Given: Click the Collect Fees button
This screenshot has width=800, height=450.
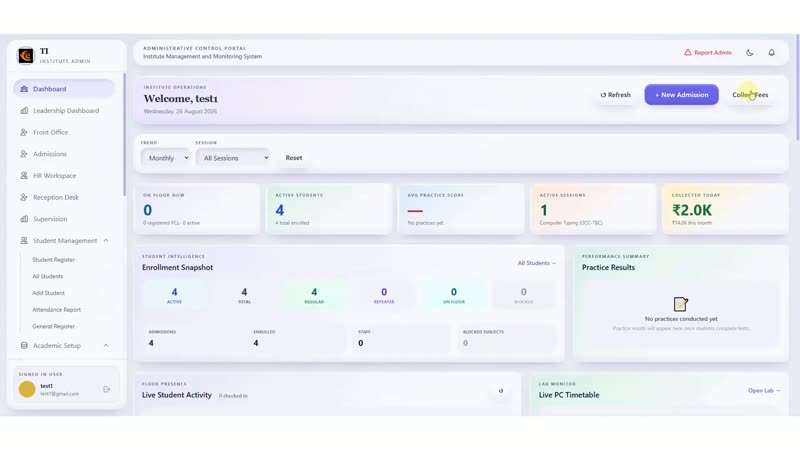Looking at the screenshot, I should pos(750,95).
